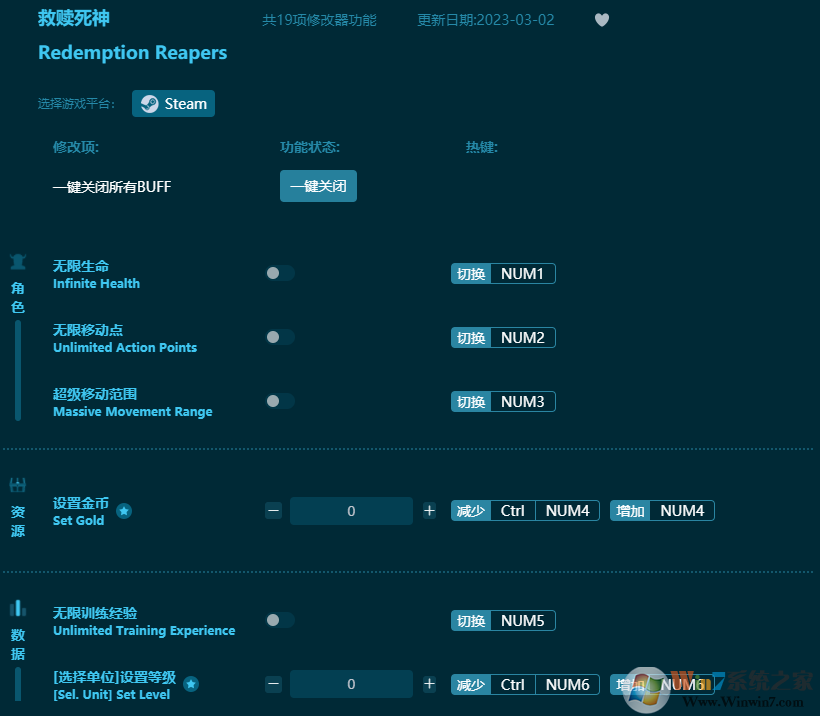Click the Massive Movement Range label
820x716 pixels.
pos(133,412)
